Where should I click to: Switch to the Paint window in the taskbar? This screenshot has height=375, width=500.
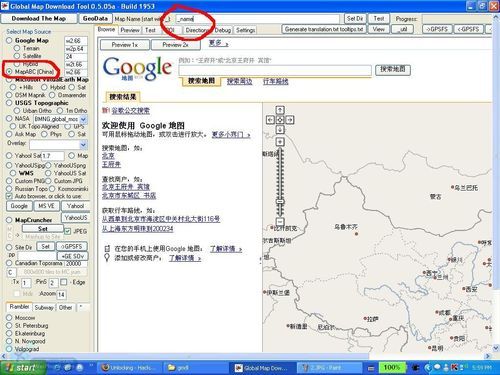329,368
